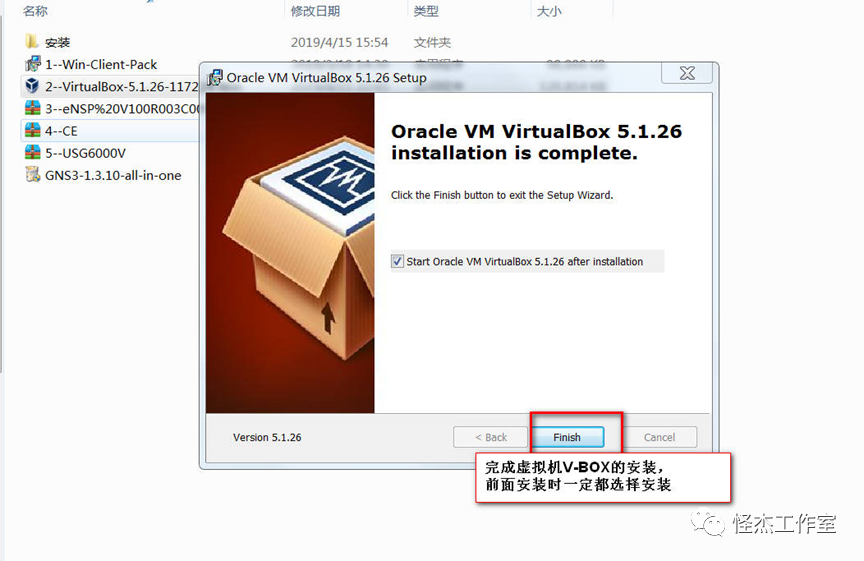The height and width of the screenshot is (561, 864).
Task: Click the folder name 安装
Action: (x=57, y=42)
